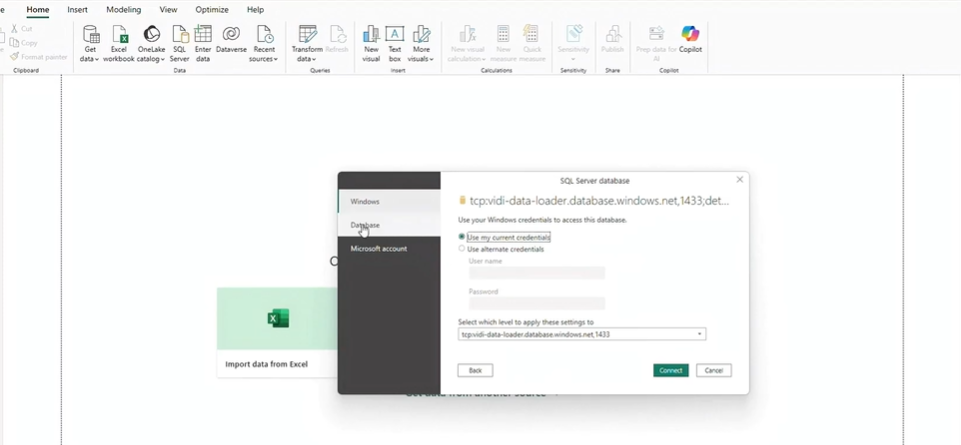
Task: Select Database authentication tab
Action: pyautogui.click(x=389, y=225)
